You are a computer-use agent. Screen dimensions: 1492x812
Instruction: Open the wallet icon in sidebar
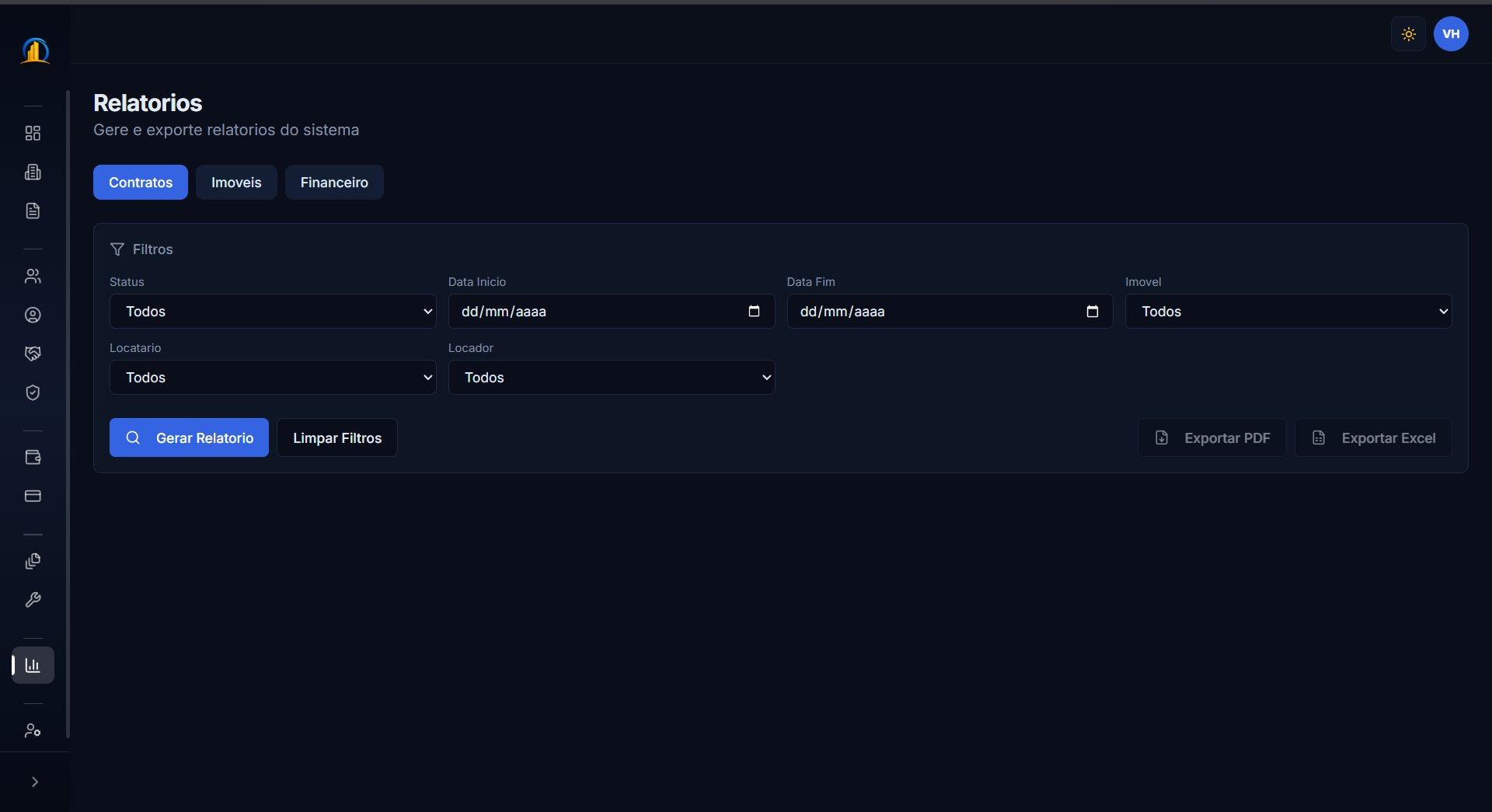pyautogui.click(x=33, y=458)
